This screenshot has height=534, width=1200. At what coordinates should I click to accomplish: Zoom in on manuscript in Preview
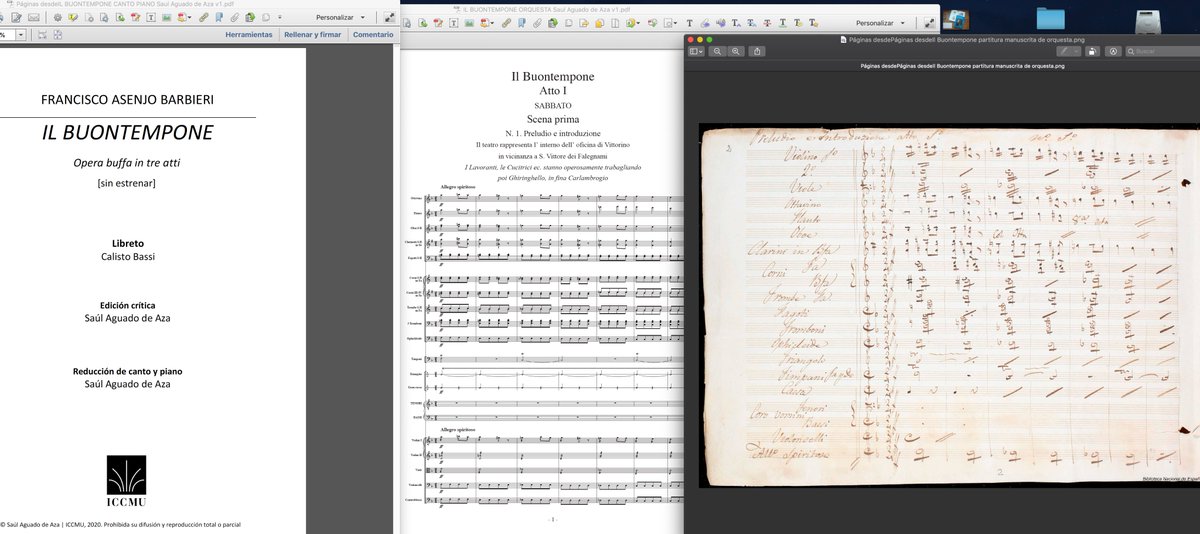coord(735,51)
